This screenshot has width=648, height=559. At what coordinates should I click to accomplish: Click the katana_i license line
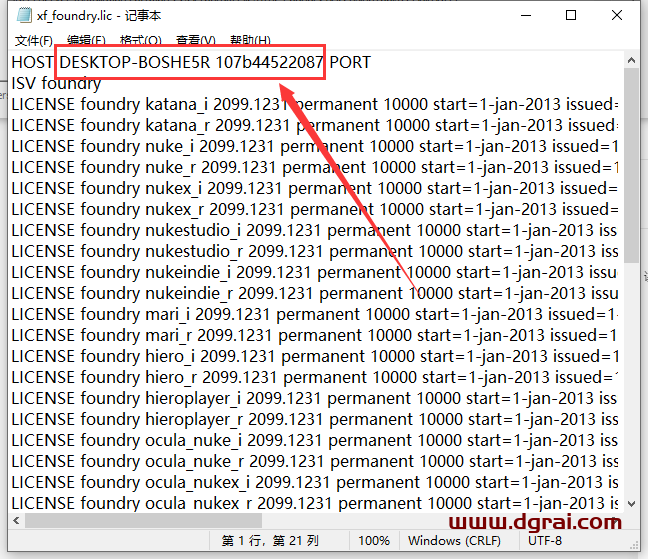click(315, 105)
